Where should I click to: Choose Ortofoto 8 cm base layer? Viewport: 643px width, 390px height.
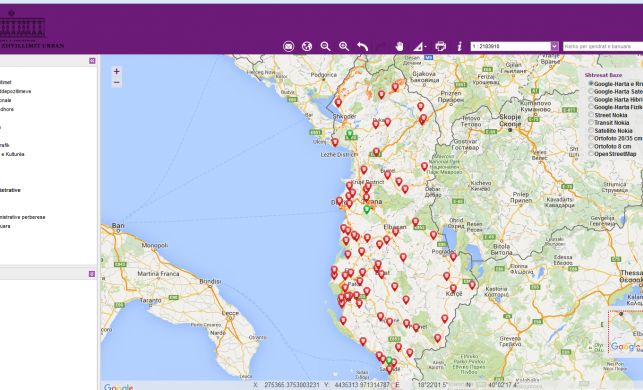(591, 146)
